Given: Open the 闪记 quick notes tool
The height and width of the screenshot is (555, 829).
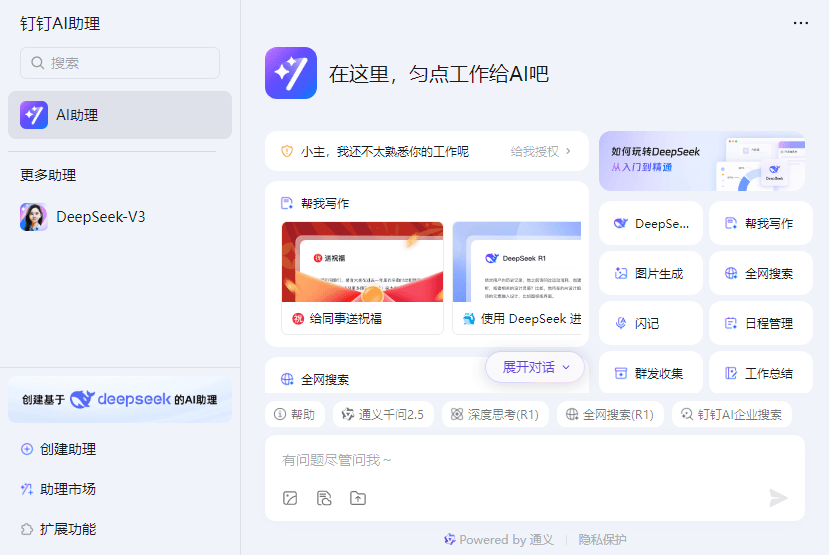Looking at the screenshot, I should (649, 323).
